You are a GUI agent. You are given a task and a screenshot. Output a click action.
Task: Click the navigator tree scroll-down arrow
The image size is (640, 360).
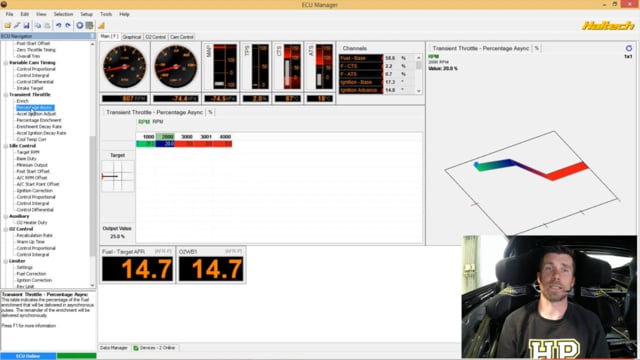coord(93,285)
